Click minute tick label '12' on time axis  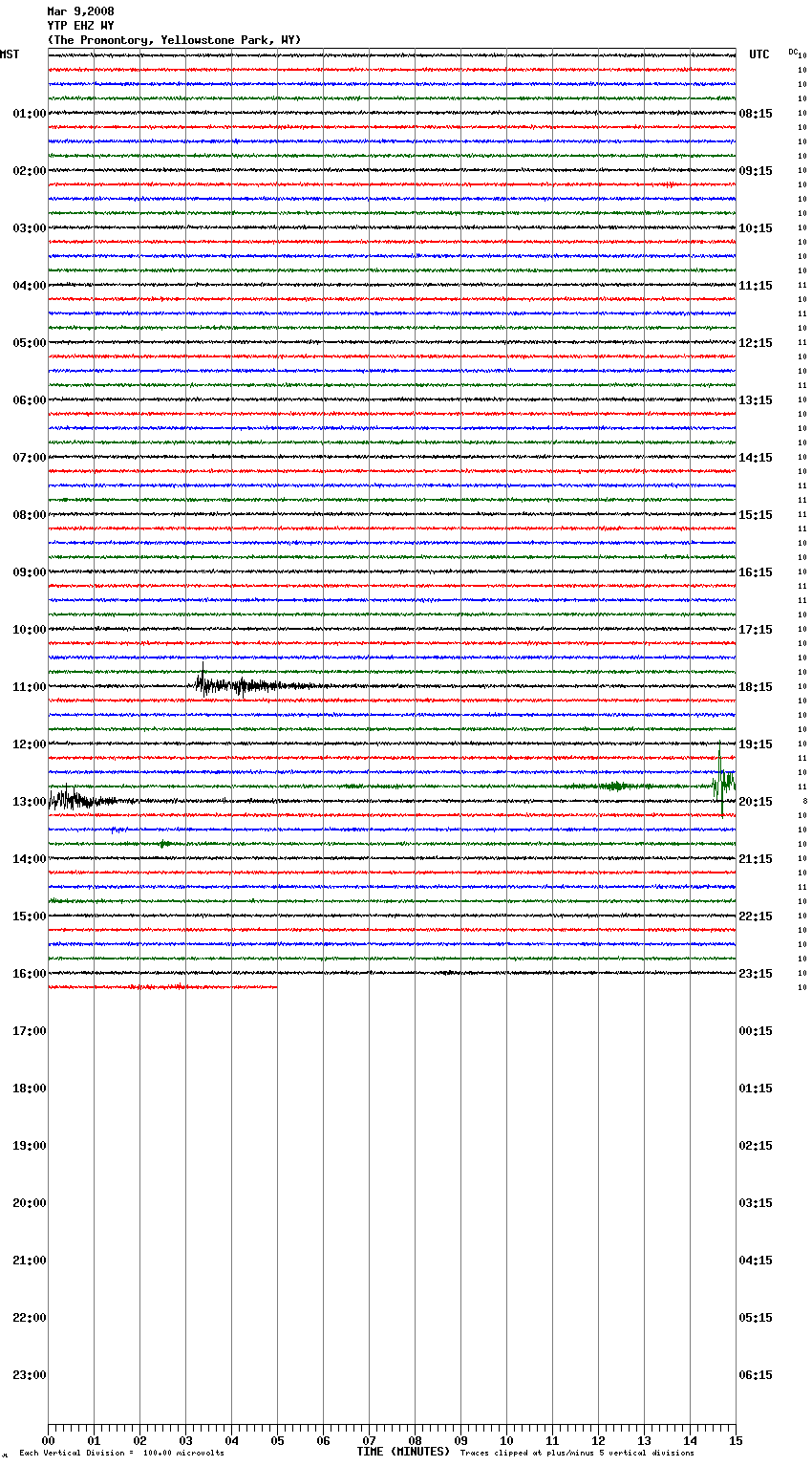click(x=598, y=1441)
